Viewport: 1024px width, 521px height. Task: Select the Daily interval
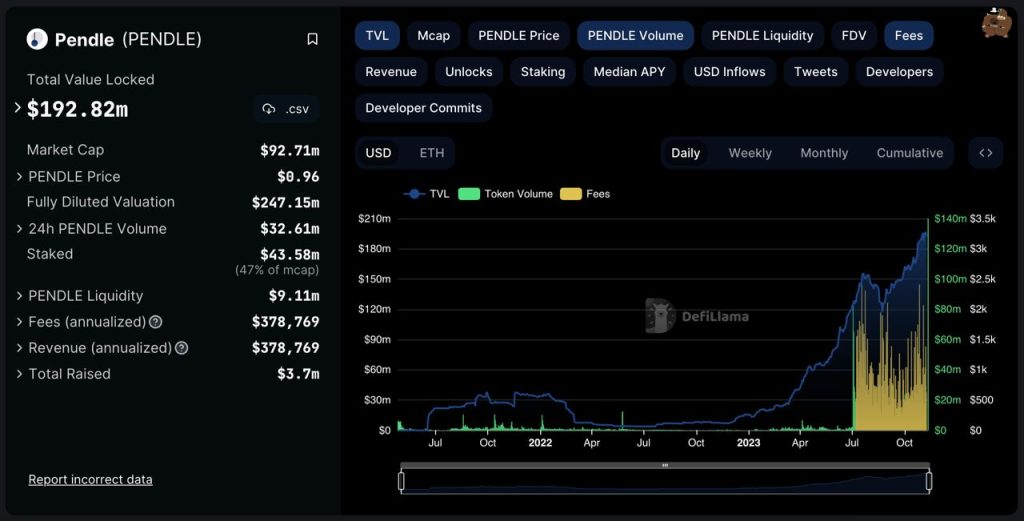685,153
